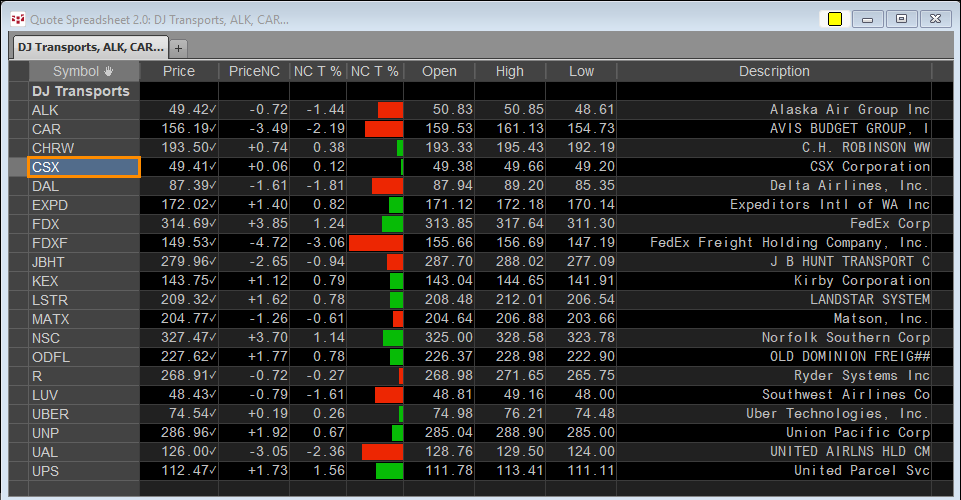The height and width of the screenshot is (500, 961).
Task: Click the Open column header
Action: (439, 71)
